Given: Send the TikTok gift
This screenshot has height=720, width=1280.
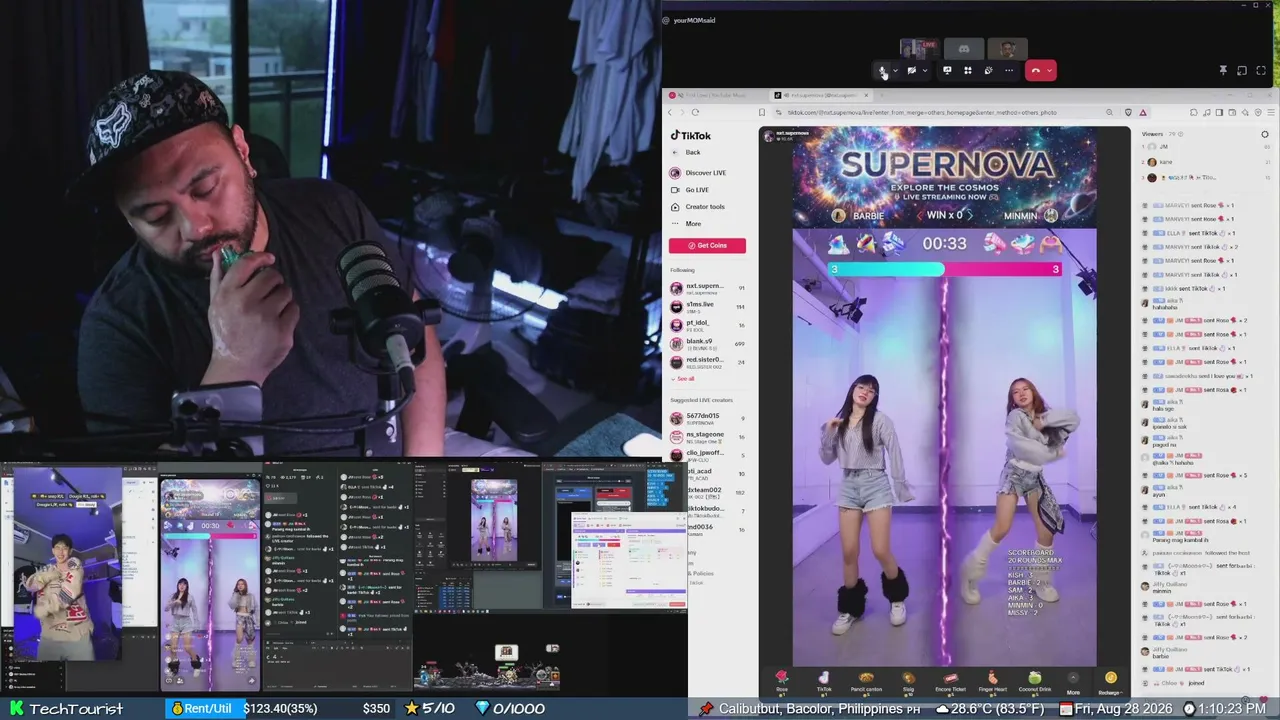Looking at the screenshot, I should click(x=824, y=681).
